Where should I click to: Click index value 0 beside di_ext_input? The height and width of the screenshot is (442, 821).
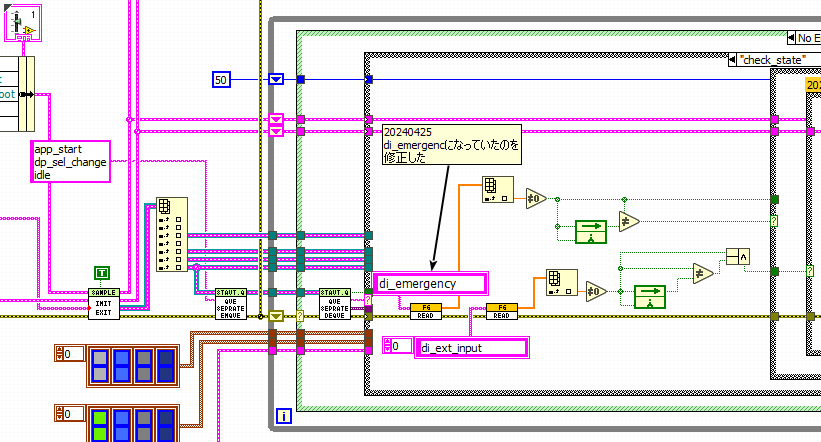pyautogui.click(x=402, y=346)
